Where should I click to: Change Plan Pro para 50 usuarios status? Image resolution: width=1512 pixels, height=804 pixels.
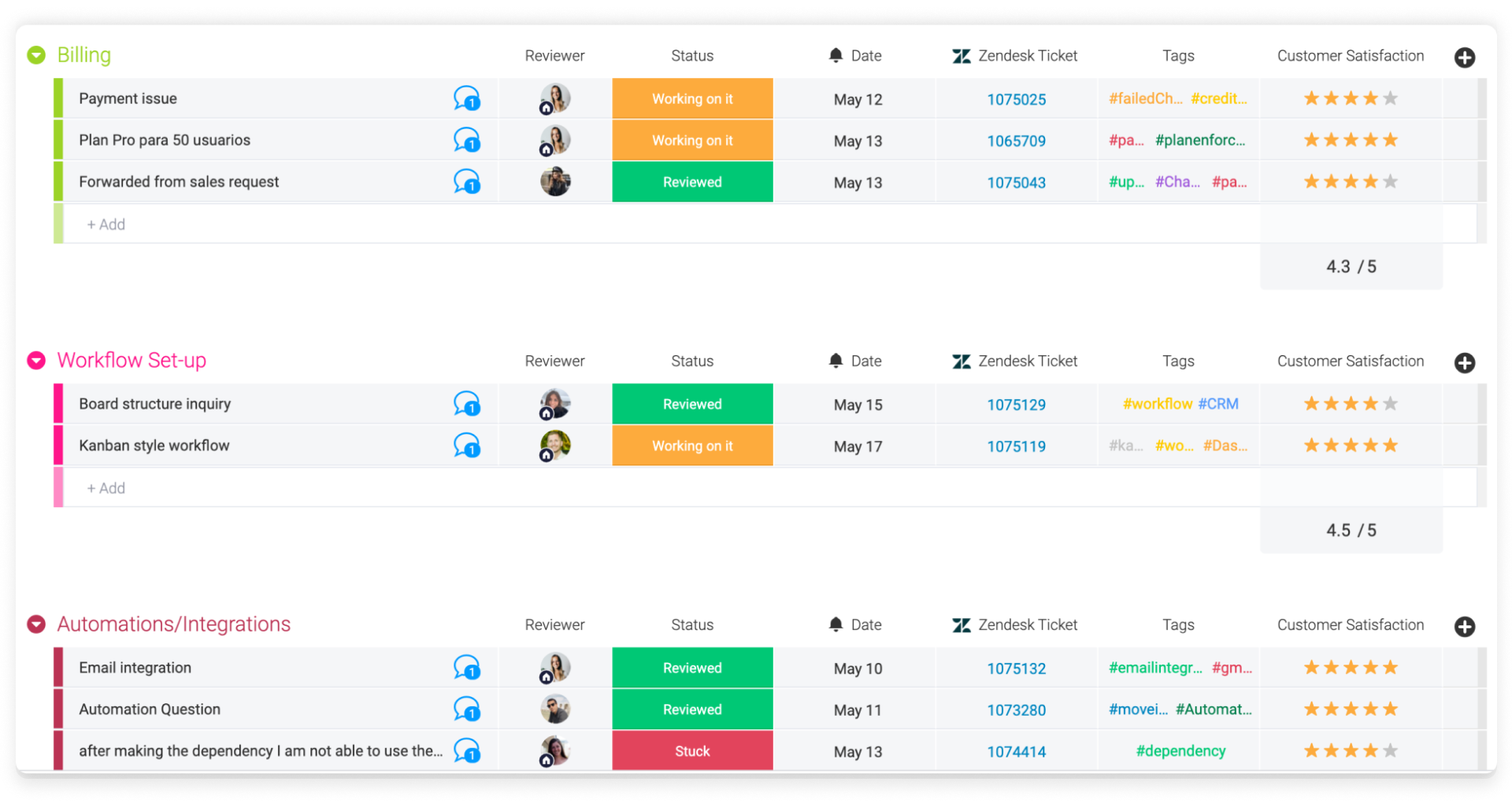click(x=692, y=140)
